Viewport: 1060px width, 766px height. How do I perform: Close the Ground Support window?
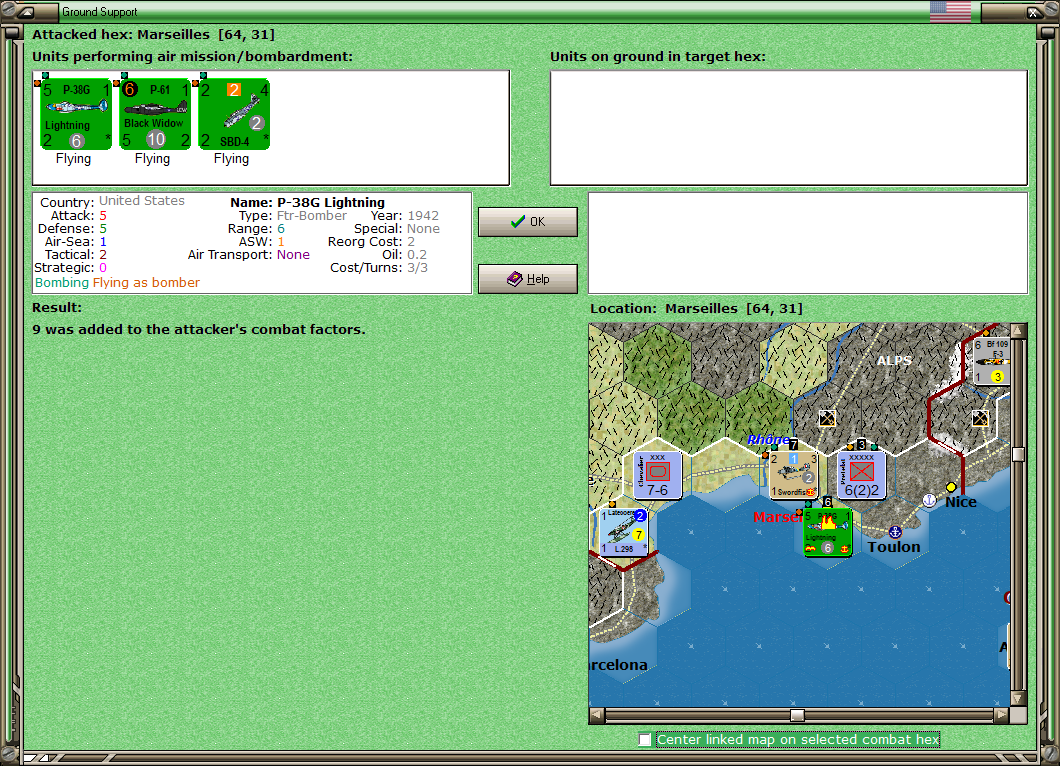(1034, 11)
